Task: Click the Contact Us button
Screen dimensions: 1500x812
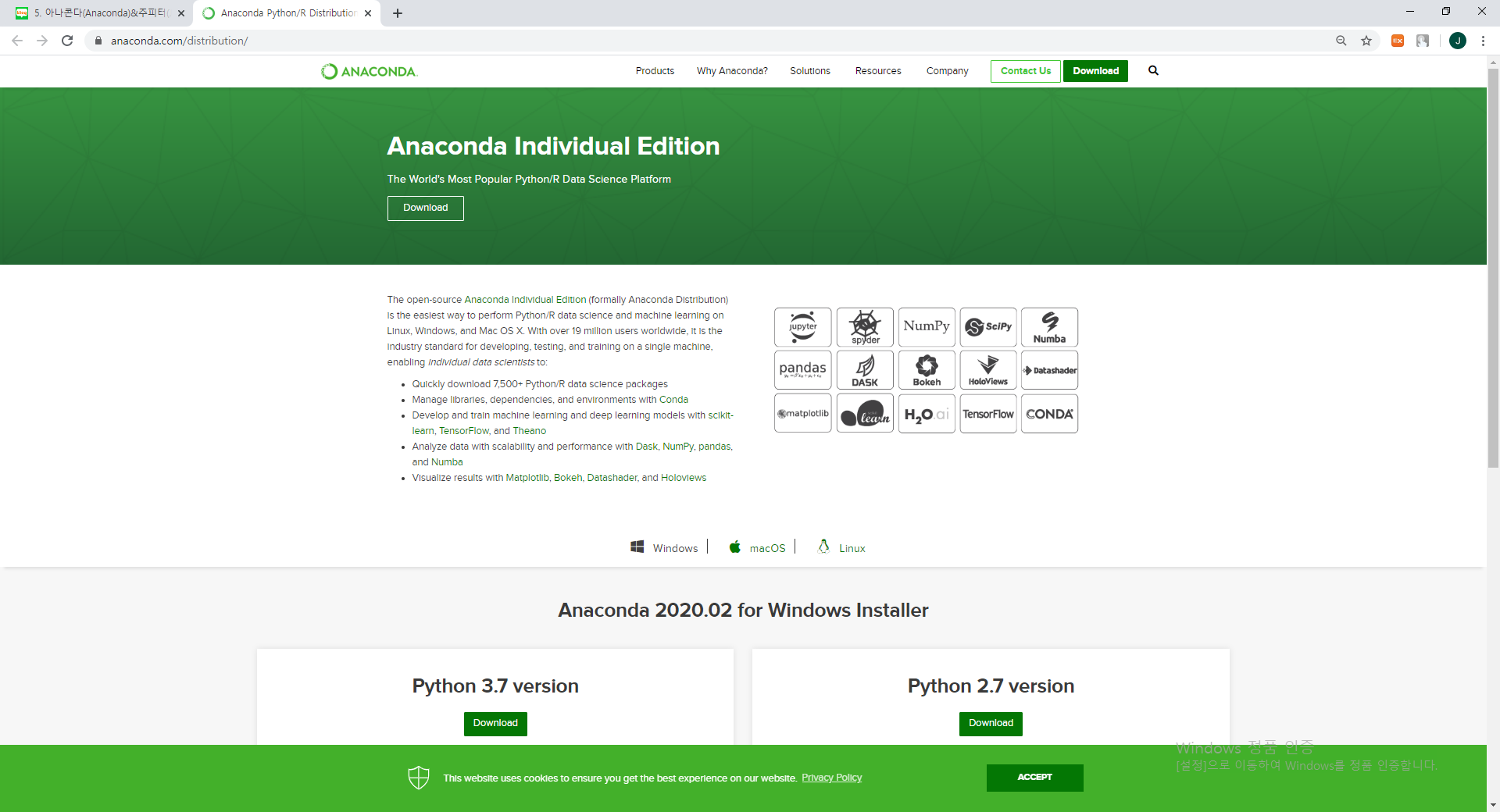Action: [1026, 71]
